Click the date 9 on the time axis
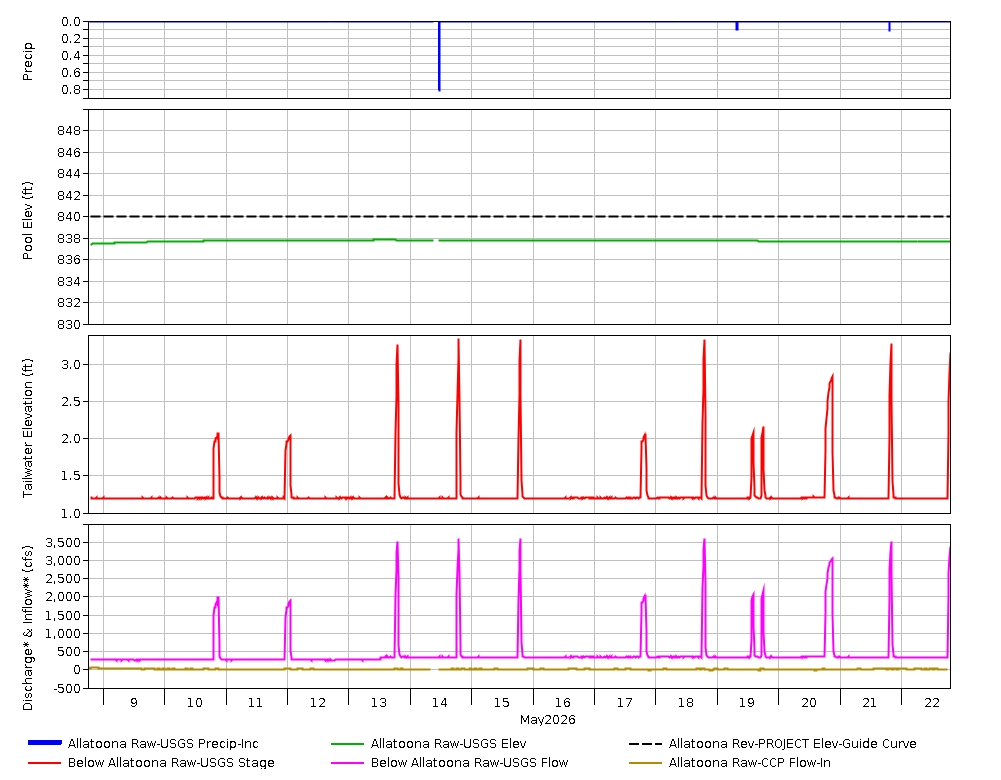 (x=133, y=703)
